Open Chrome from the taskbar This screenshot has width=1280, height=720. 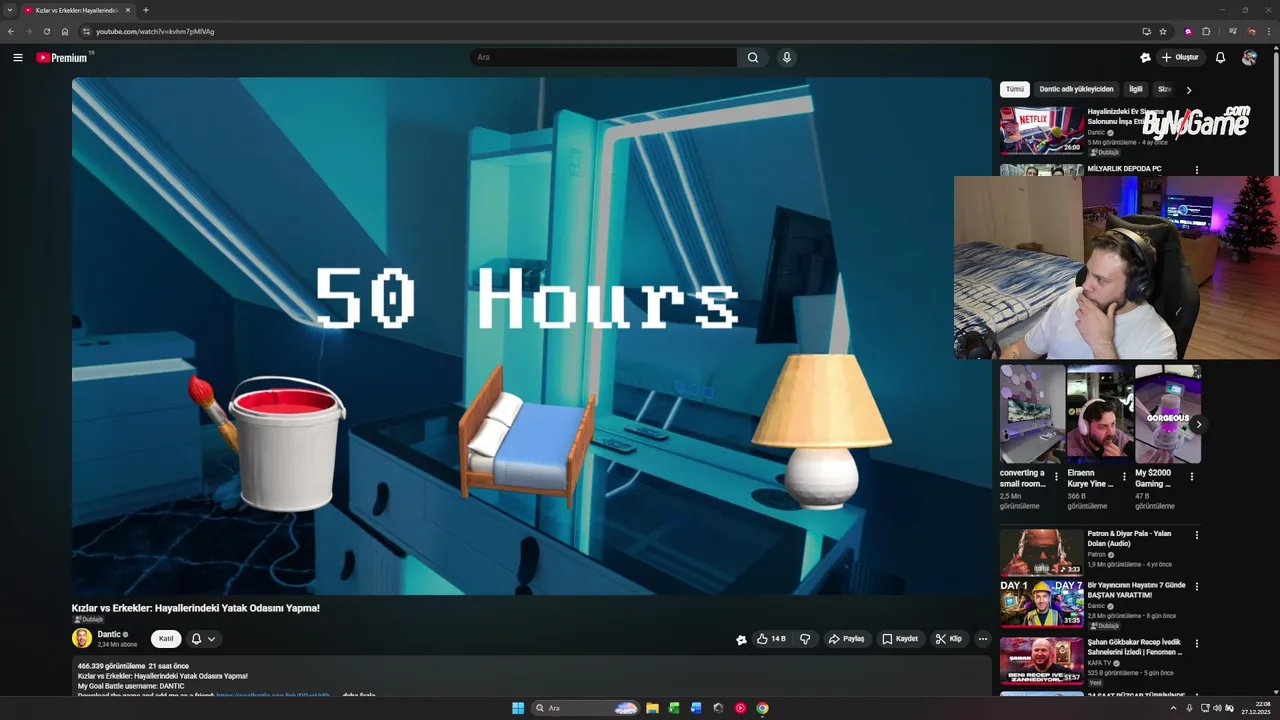762,708
